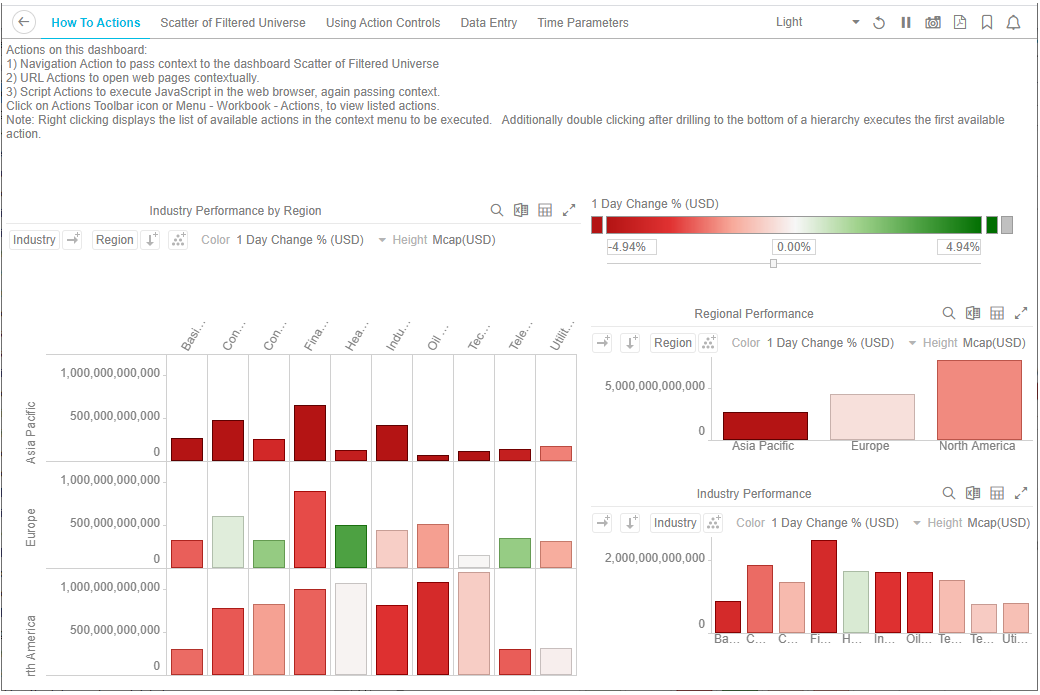1040x695 pixels.
Task: Take a dashboard snapshot with camera icon
Action: coord(932,23)
